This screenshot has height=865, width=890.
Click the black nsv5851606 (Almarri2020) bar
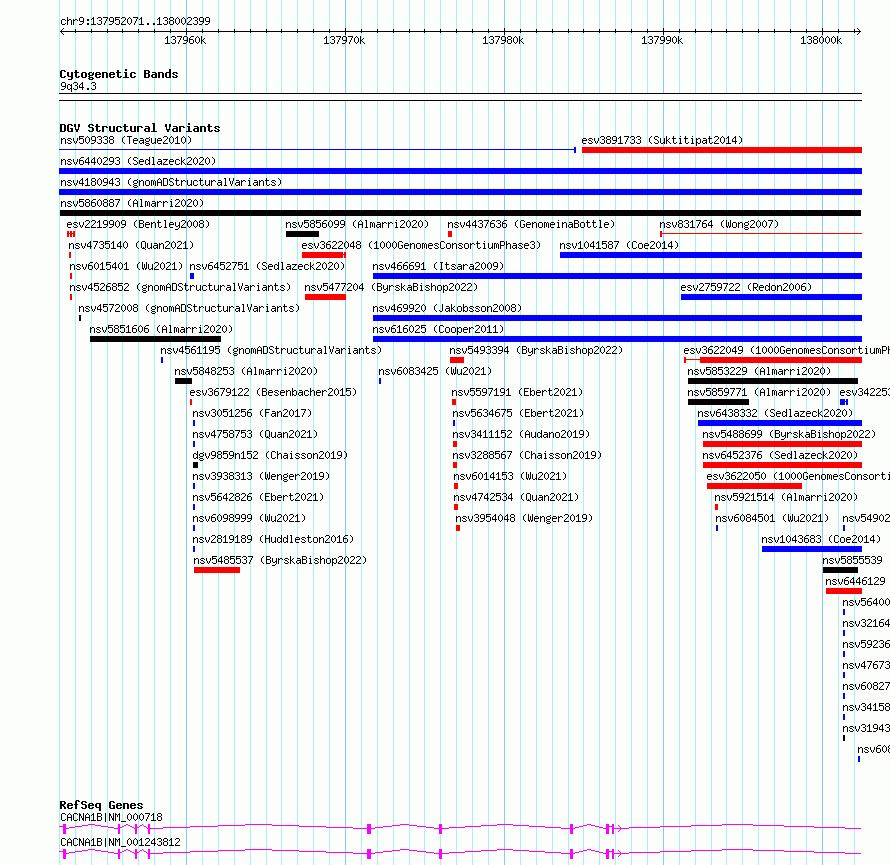point(155,339)
